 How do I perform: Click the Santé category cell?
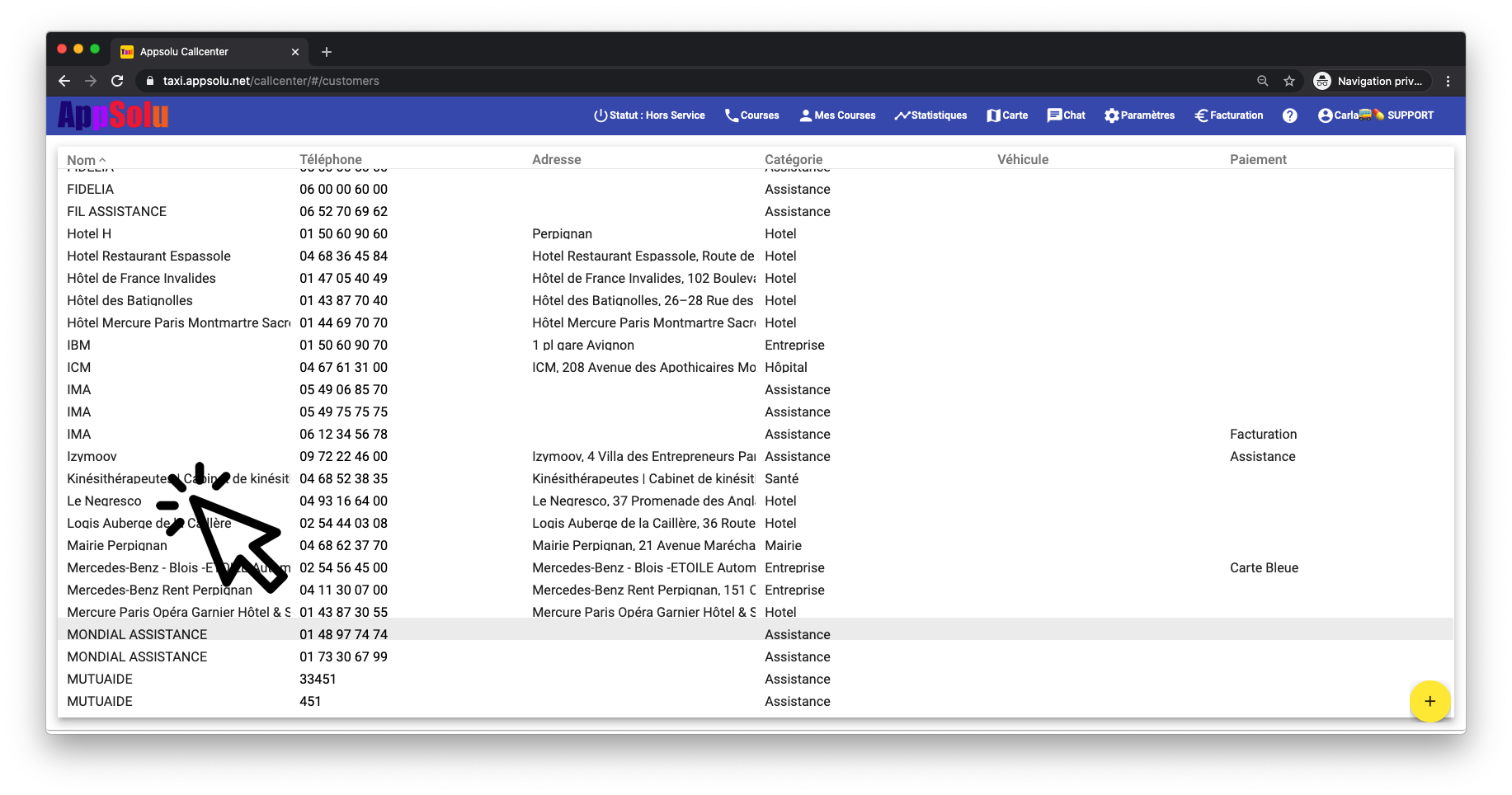point(781,479)
